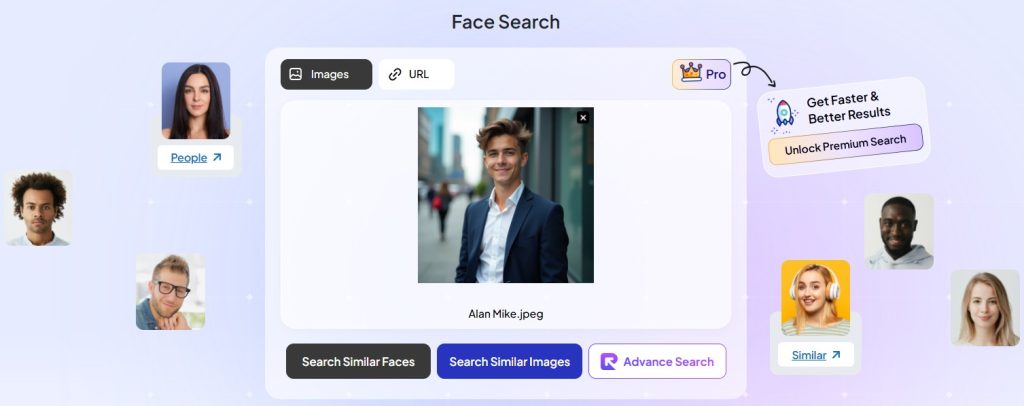Click the picture icon on Images tab

pyautogui.click(x=296, y=74)
